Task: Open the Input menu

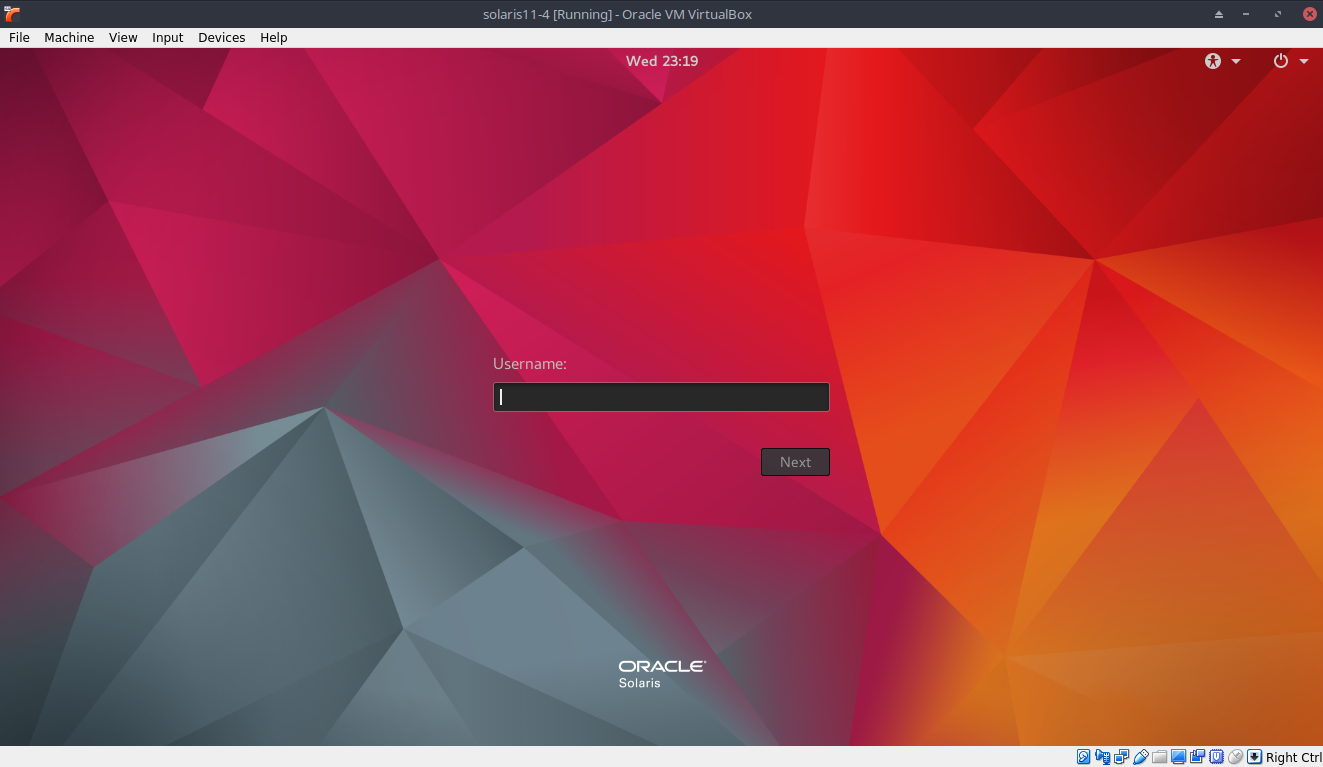Action: click(x=168, y=37)
